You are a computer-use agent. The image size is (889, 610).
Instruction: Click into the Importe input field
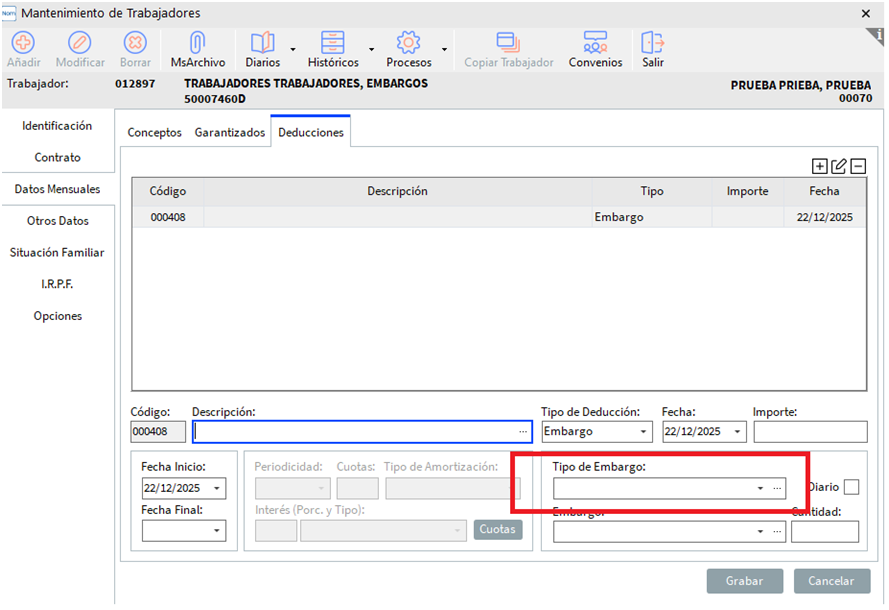(x=810, y=432)
